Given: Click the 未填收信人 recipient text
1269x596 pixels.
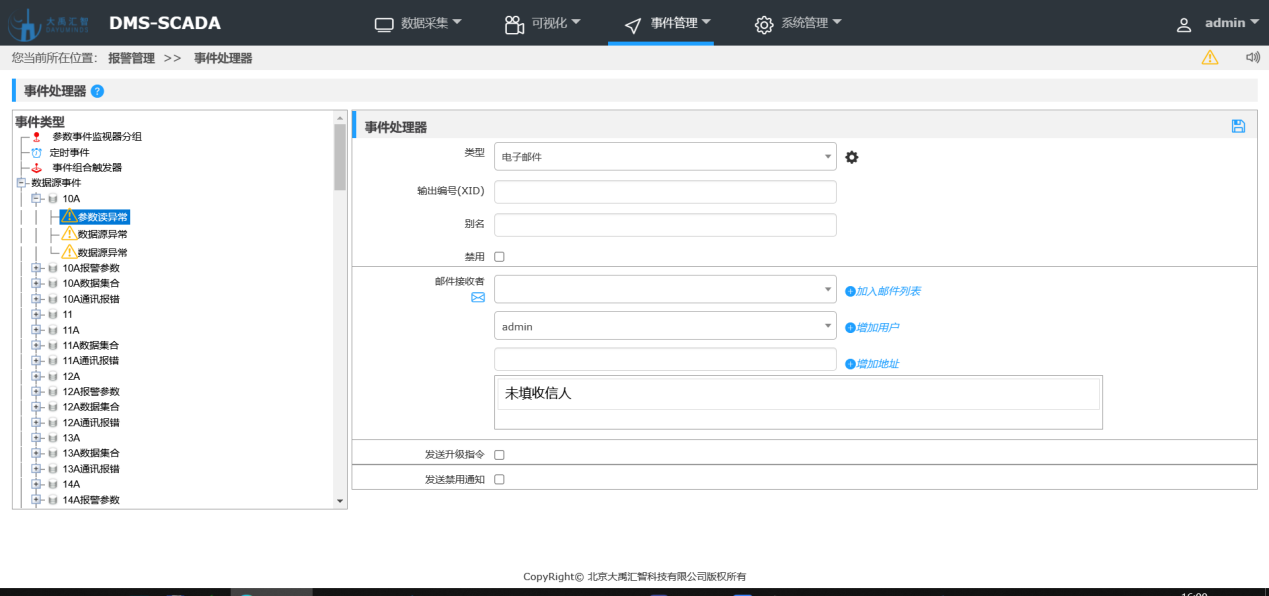Looking at the screenshot, I should [x=538, y=394].
